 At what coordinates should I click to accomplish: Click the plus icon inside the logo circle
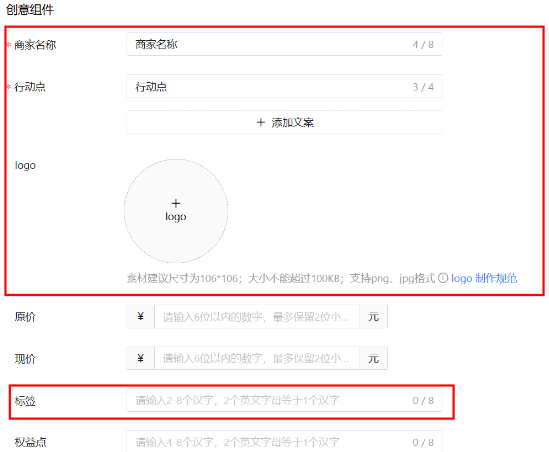pyautogui.click(x=176, y=203)
